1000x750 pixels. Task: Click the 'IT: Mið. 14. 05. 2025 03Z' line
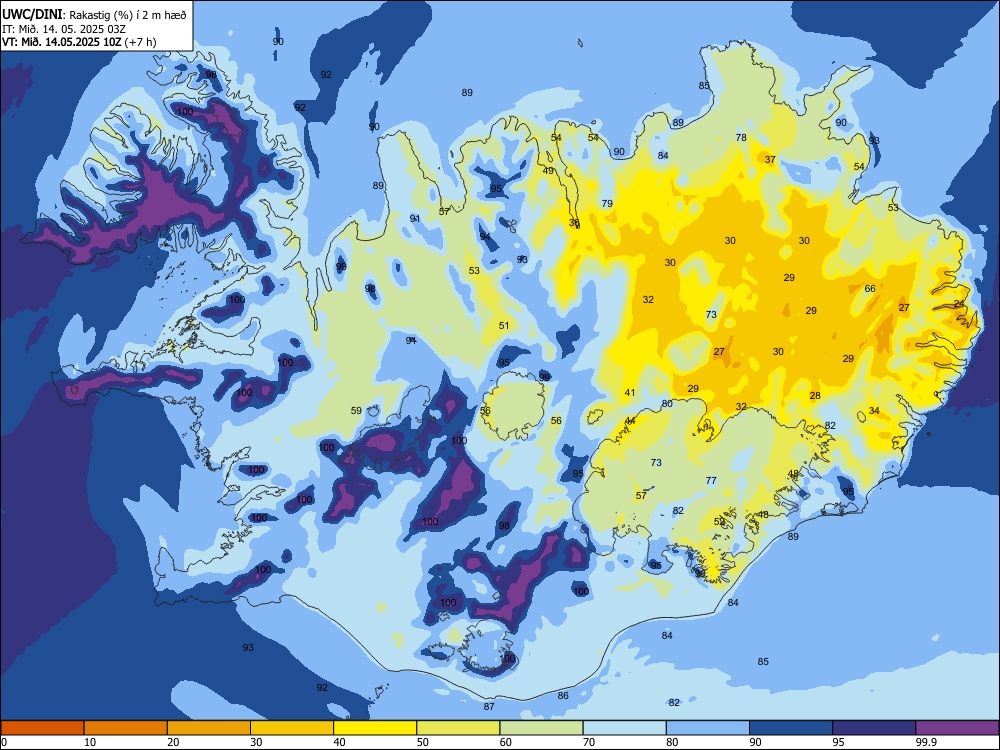[64, 29]
